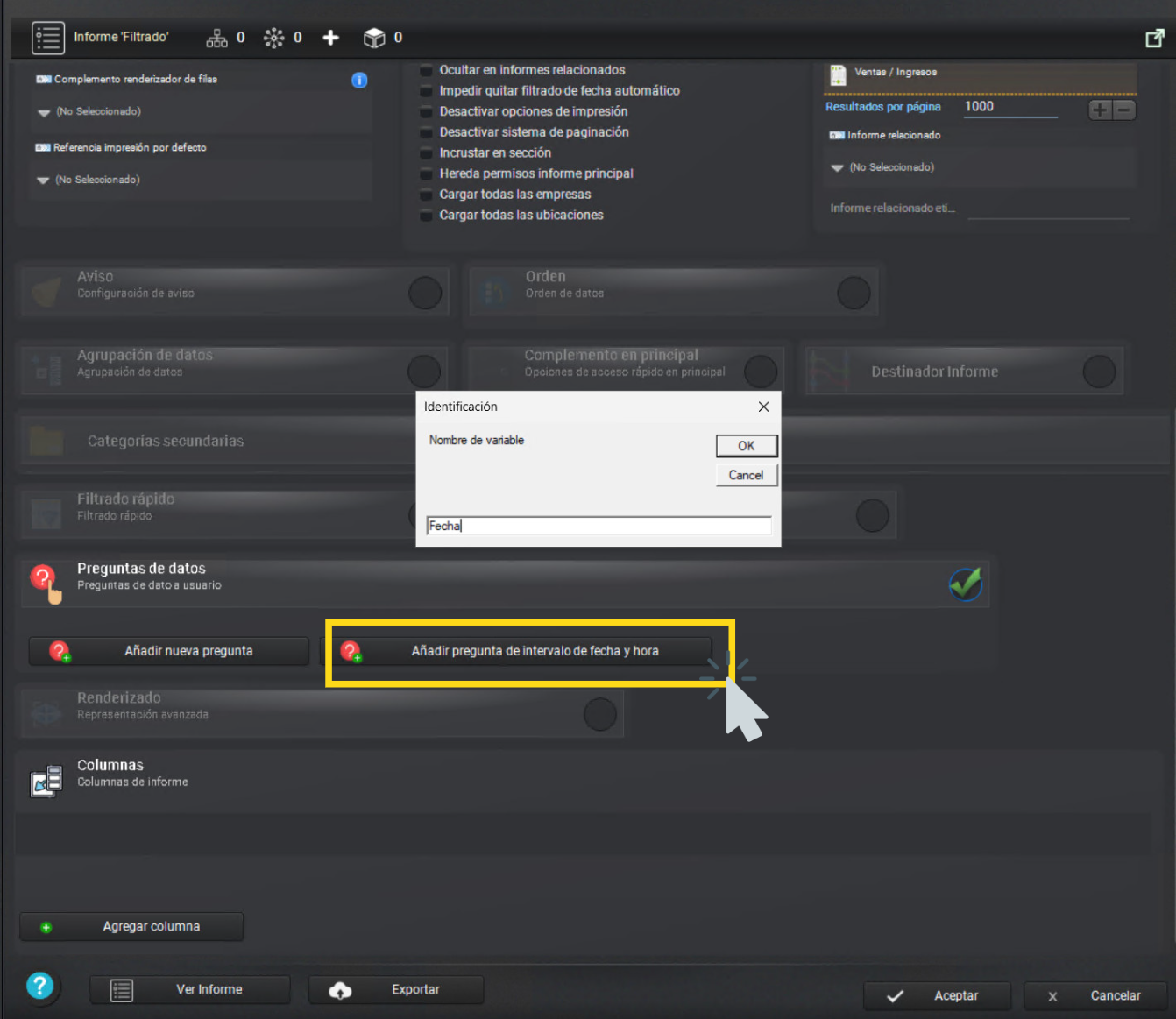
Task: Click Añadir nueva pregunta button
Action: [169, 651]
